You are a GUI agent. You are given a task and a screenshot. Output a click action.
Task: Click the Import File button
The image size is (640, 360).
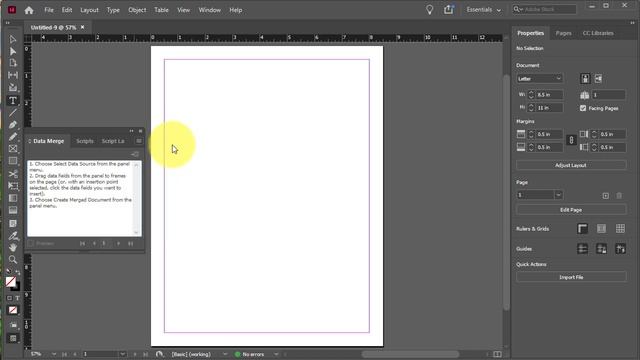pyautogui.click(x=571, y=277)
